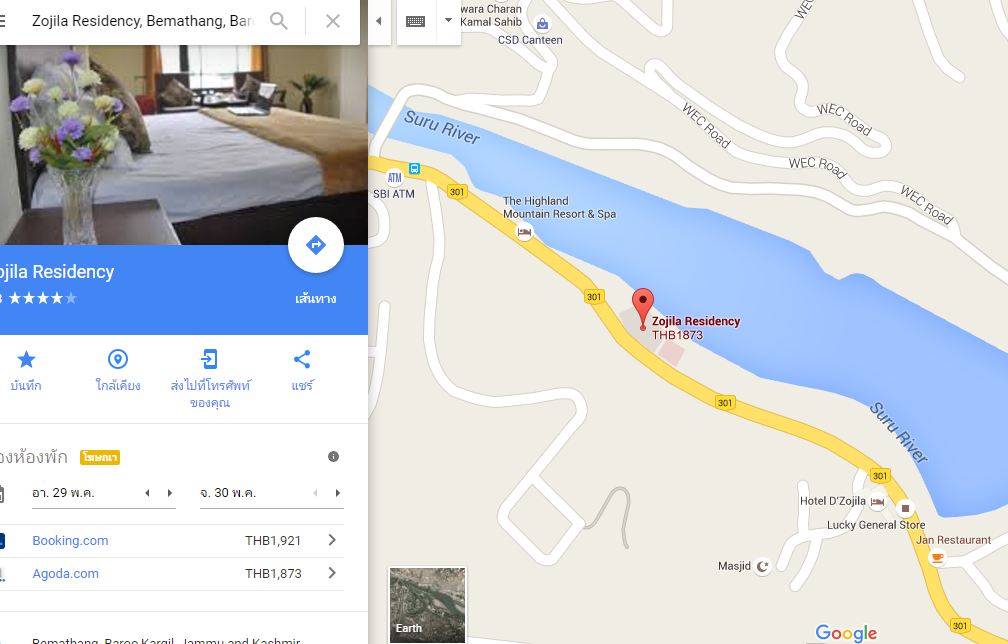The image size is (1008, 644).
Task: Click the blue directions arrow button
Action: coord(316,245)
